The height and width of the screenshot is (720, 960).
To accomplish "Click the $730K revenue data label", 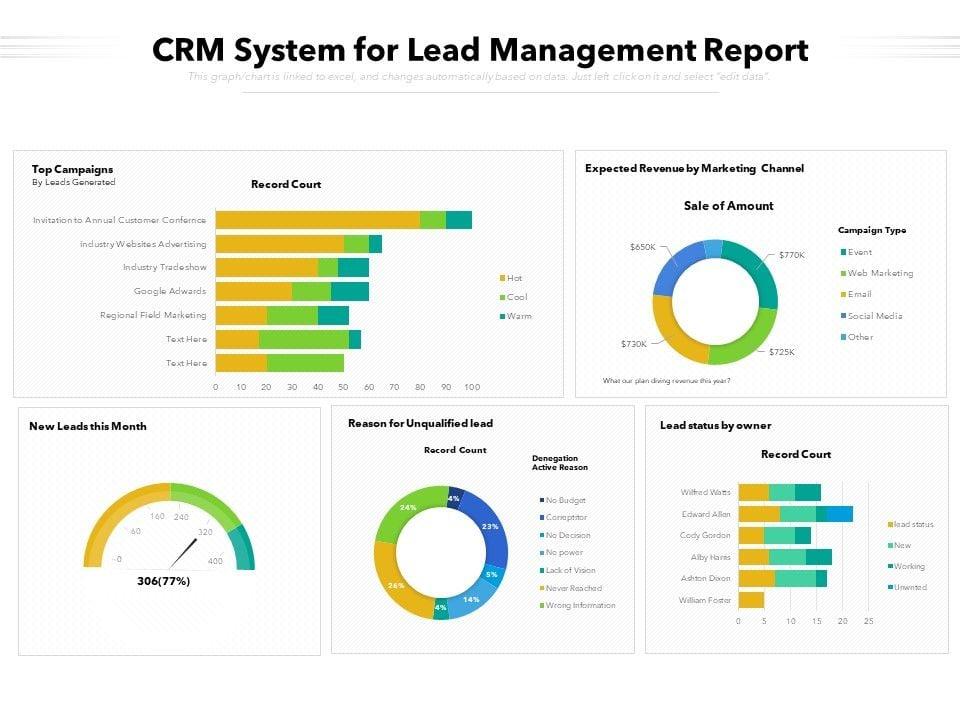I will pos(634,344).
